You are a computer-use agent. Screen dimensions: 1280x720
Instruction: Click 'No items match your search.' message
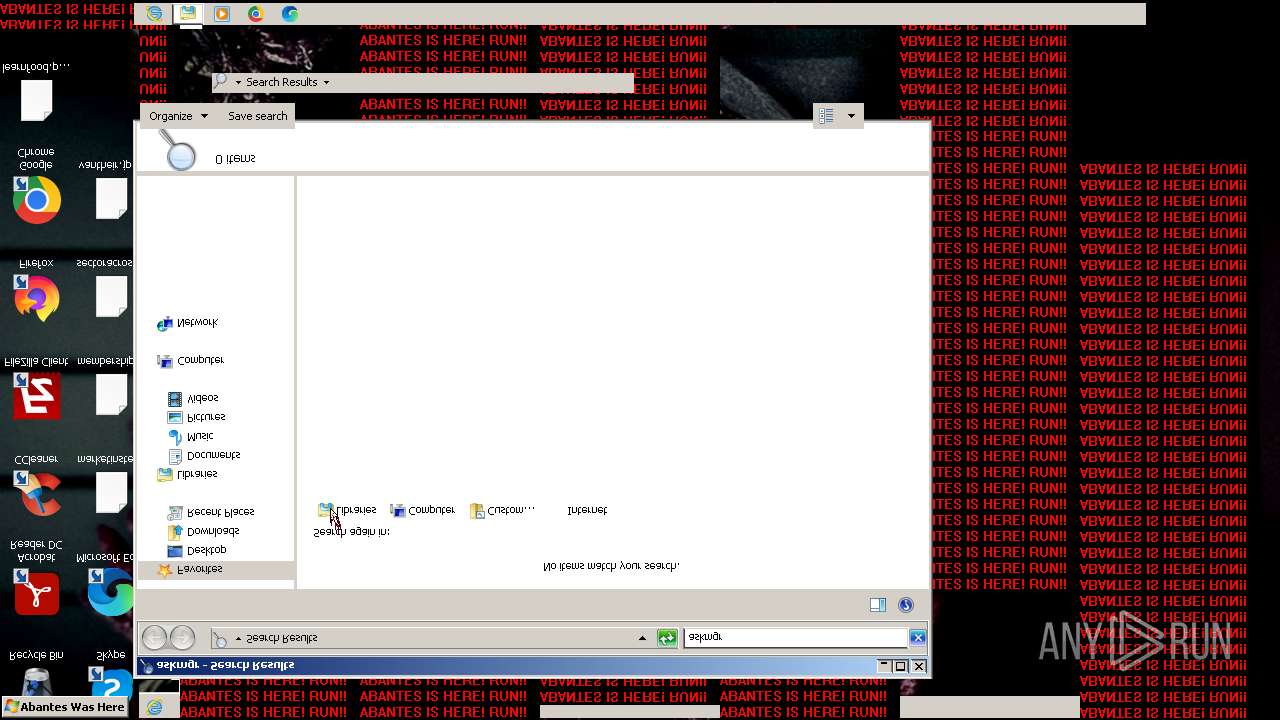611,566
